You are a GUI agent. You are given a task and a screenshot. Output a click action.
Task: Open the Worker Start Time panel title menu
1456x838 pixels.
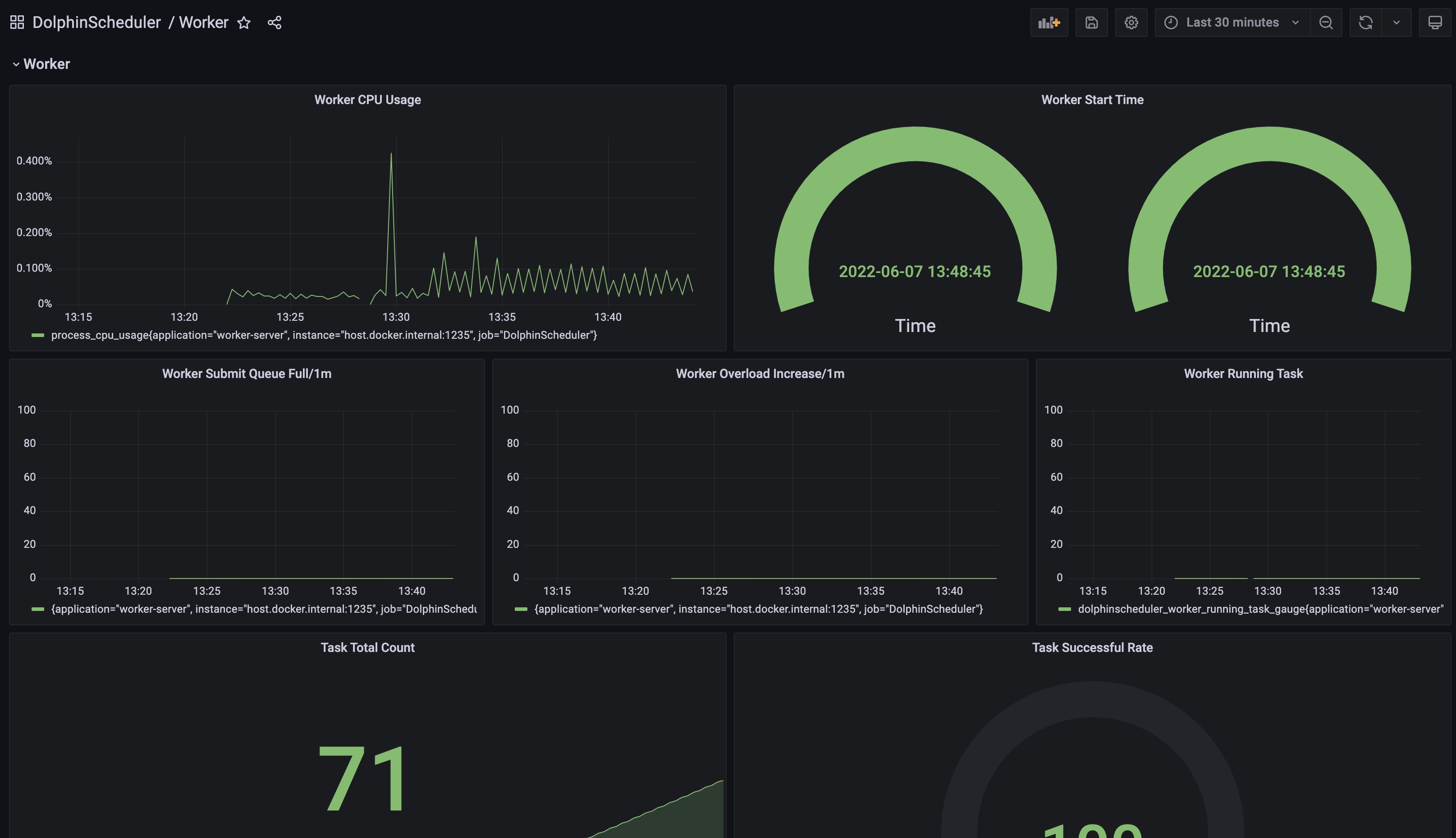(1092, 100)
